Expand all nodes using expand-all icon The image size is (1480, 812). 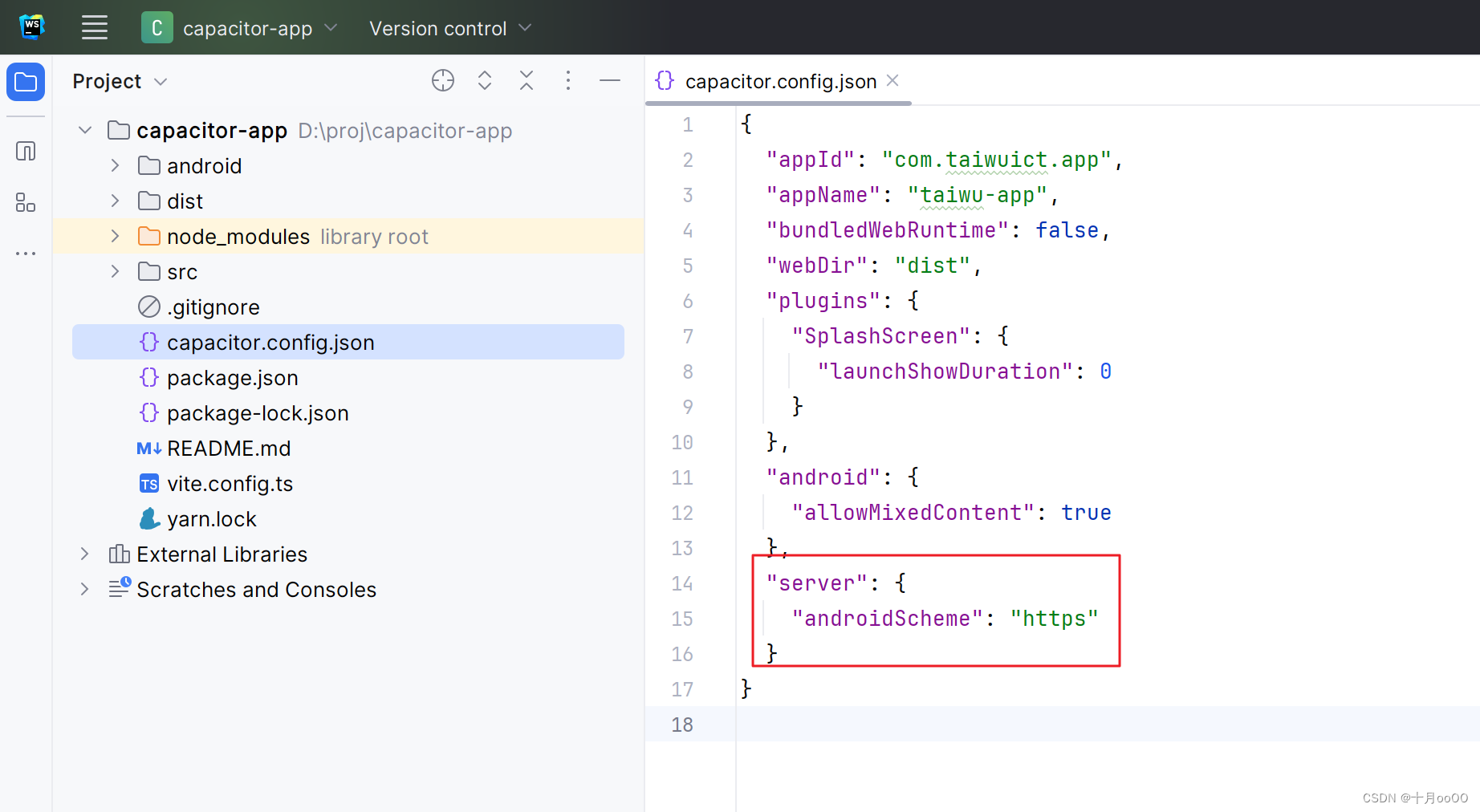click(484, 80)
